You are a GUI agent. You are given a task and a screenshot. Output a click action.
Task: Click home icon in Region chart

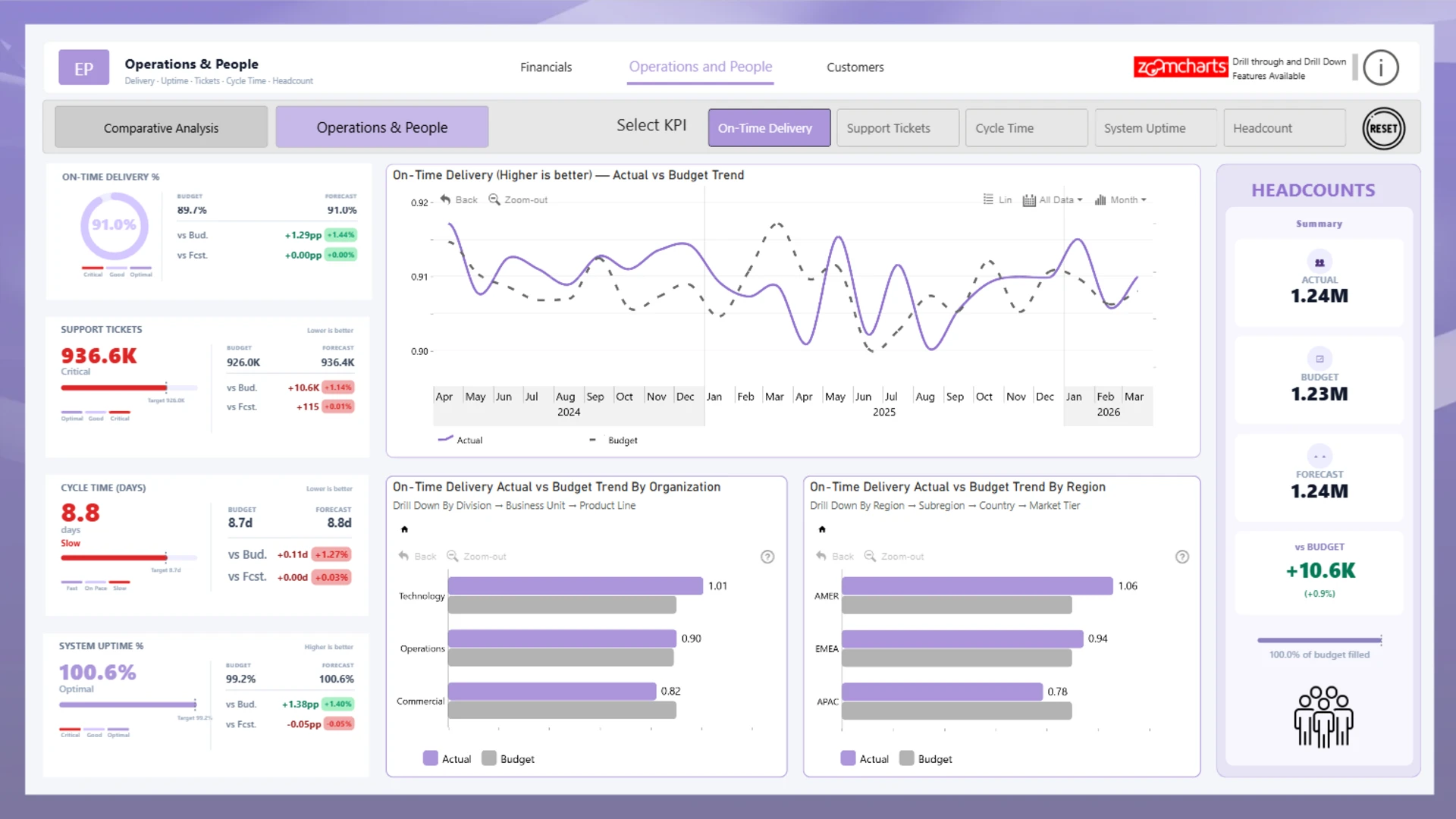pos(822,529)
